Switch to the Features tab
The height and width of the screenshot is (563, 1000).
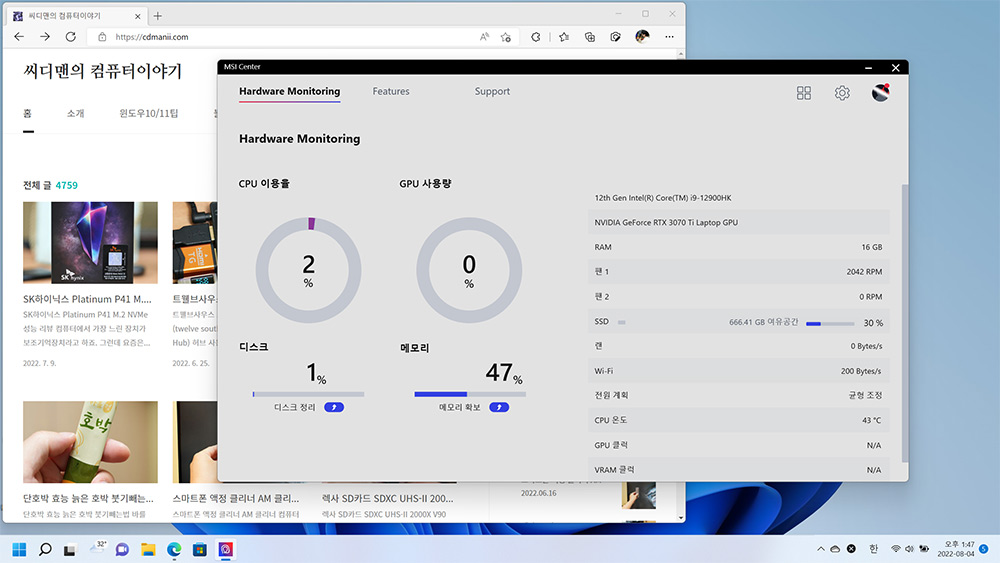pyautogui.click(x=391, y=91)
